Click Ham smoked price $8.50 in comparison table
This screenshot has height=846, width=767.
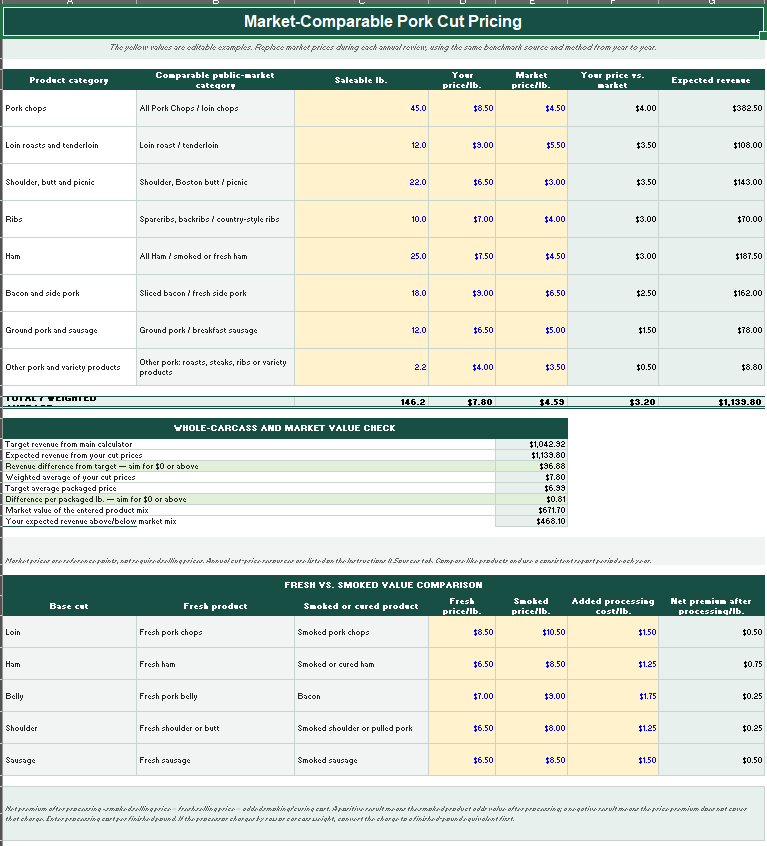pyautogui.click(x=531, y=664)
